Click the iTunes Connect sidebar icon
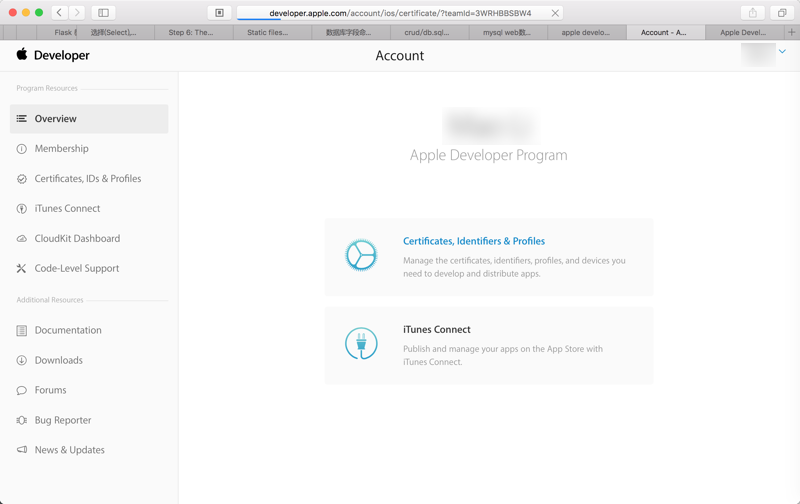Image resolution: width=800 pixels, height=504 pixels. 21,209
